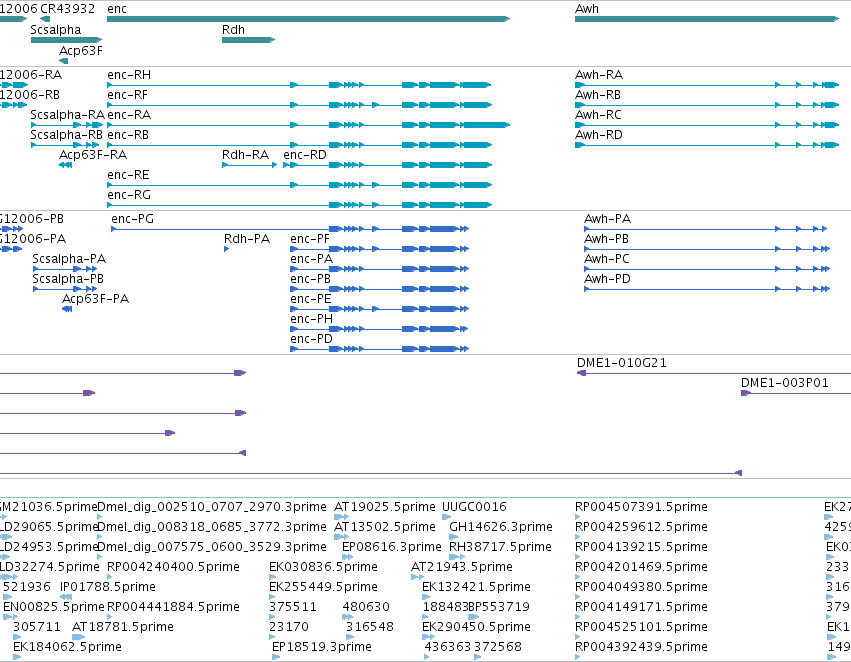
Task: Select protein Awh-PA
Action: (706, 229)
